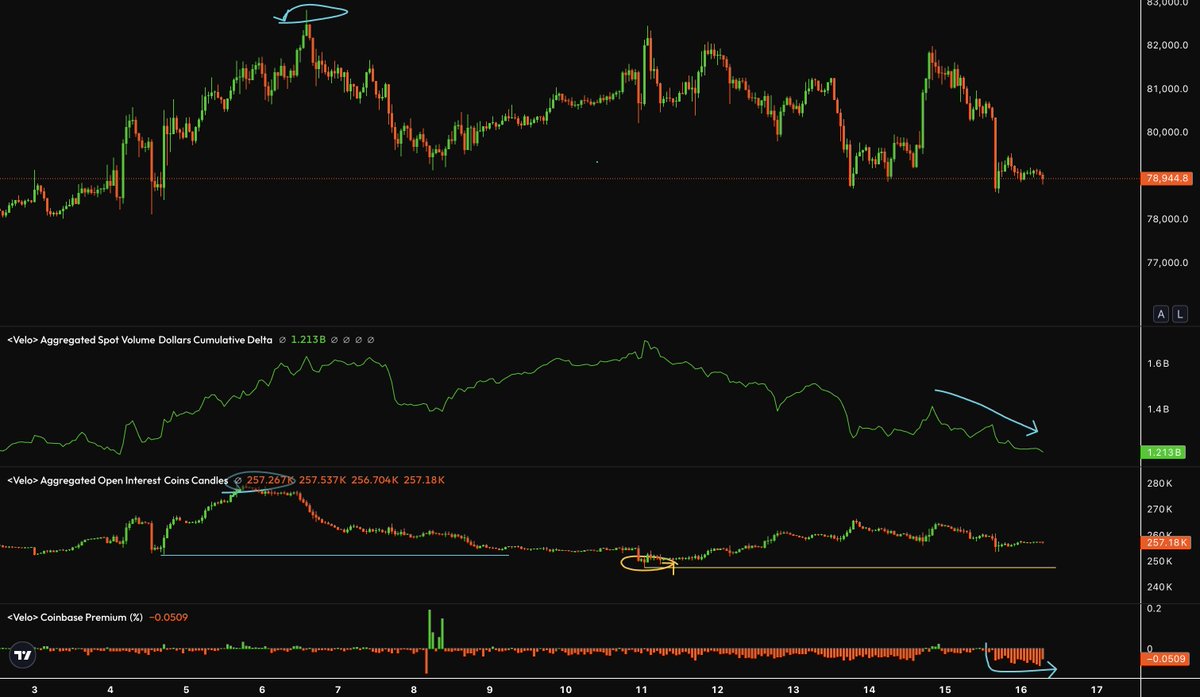The image size is (1200, 697).
Task: Select the yellow ellipse annotation on Open Interest
Action: tap(646, 564)
